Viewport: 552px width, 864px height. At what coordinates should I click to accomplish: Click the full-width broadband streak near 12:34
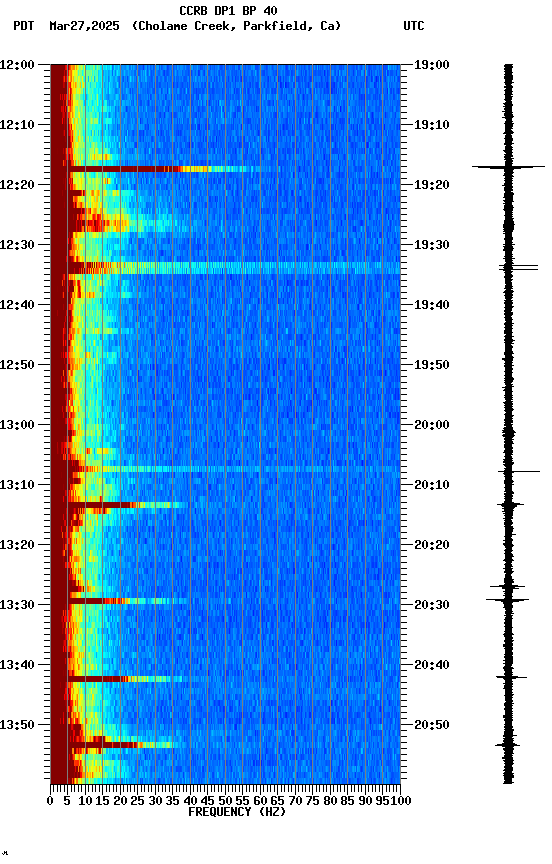(x=234, y=268)
